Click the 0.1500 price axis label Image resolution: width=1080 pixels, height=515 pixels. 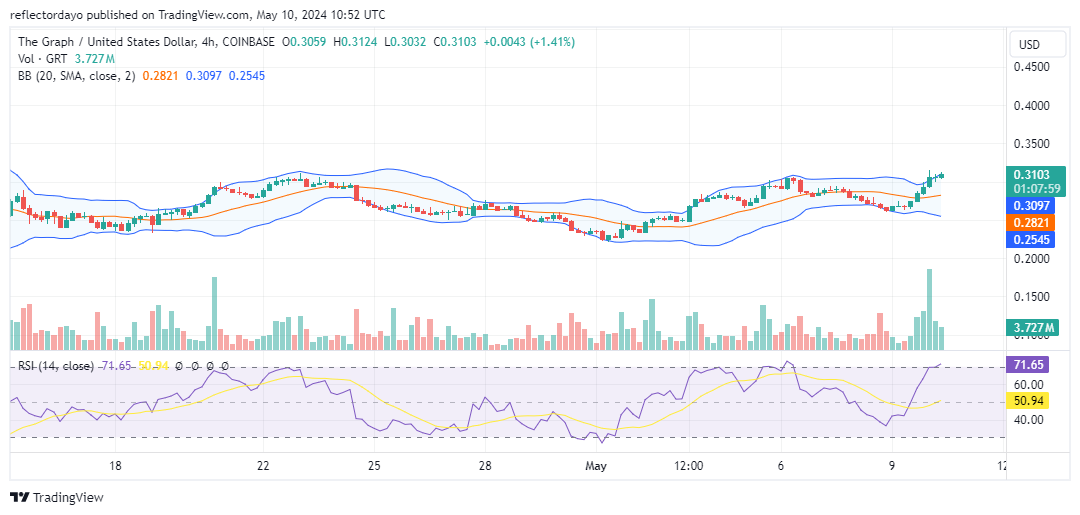point(1031,297)
